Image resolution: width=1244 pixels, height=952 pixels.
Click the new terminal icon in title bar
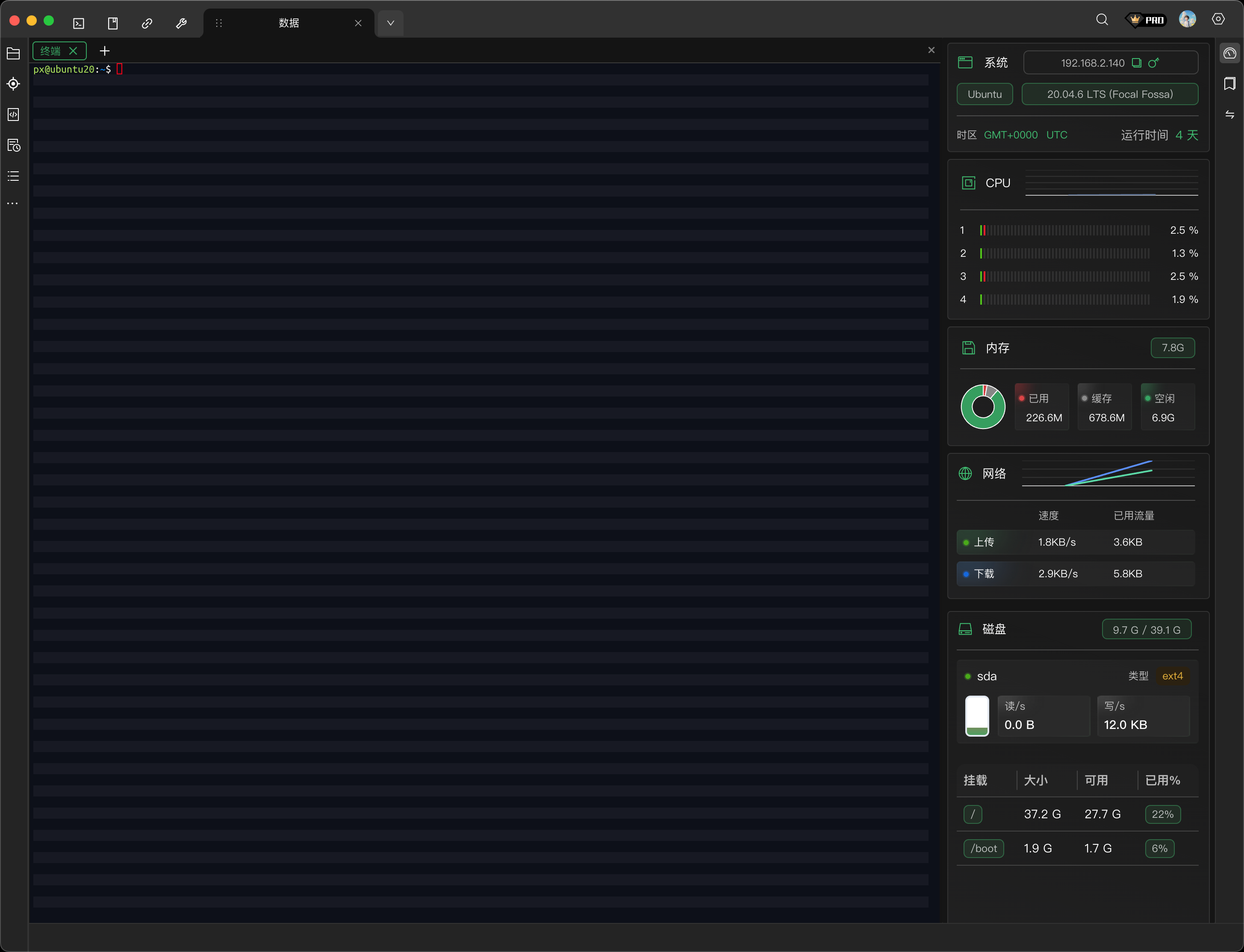tap(79, 23)
